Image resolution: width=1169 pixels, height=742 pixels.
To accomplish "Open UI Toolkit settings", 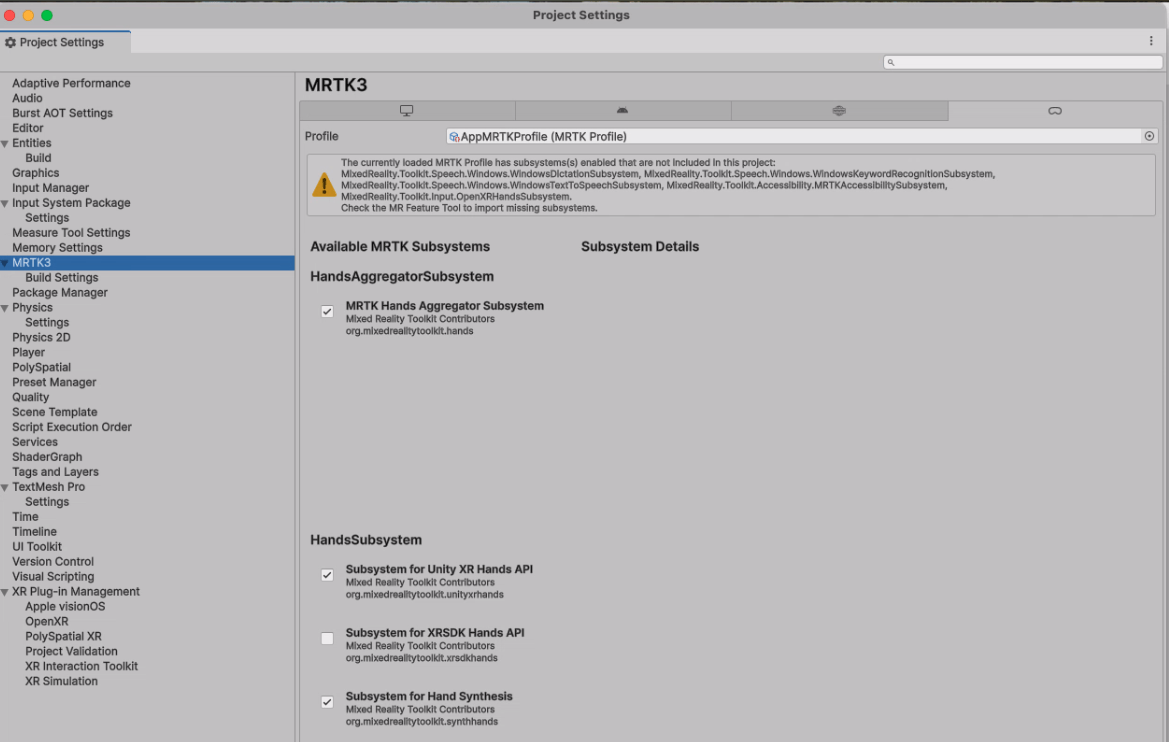I will (x=37, y=547).
